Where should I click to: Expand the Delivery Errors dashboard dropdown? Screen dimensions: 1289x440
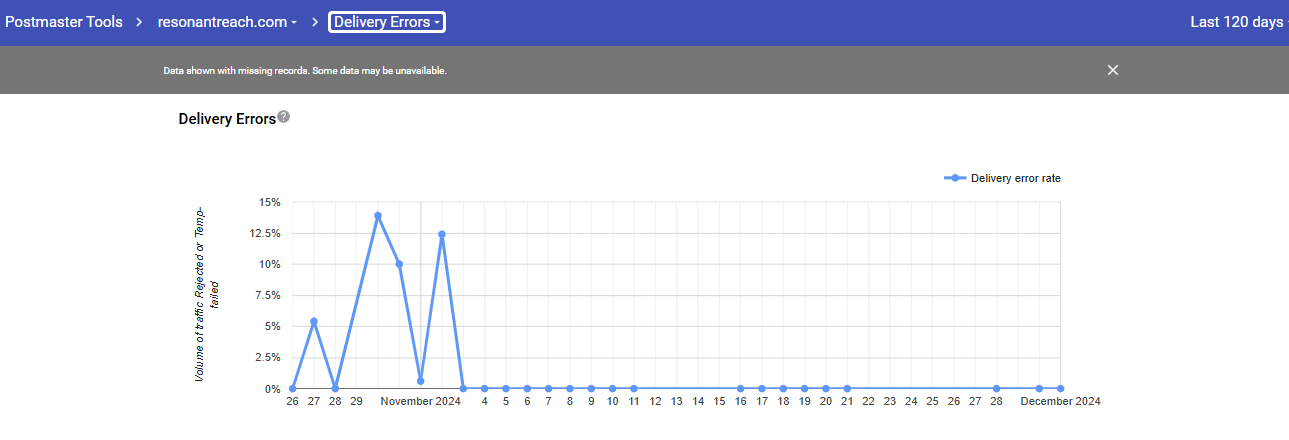click(387, 22)
